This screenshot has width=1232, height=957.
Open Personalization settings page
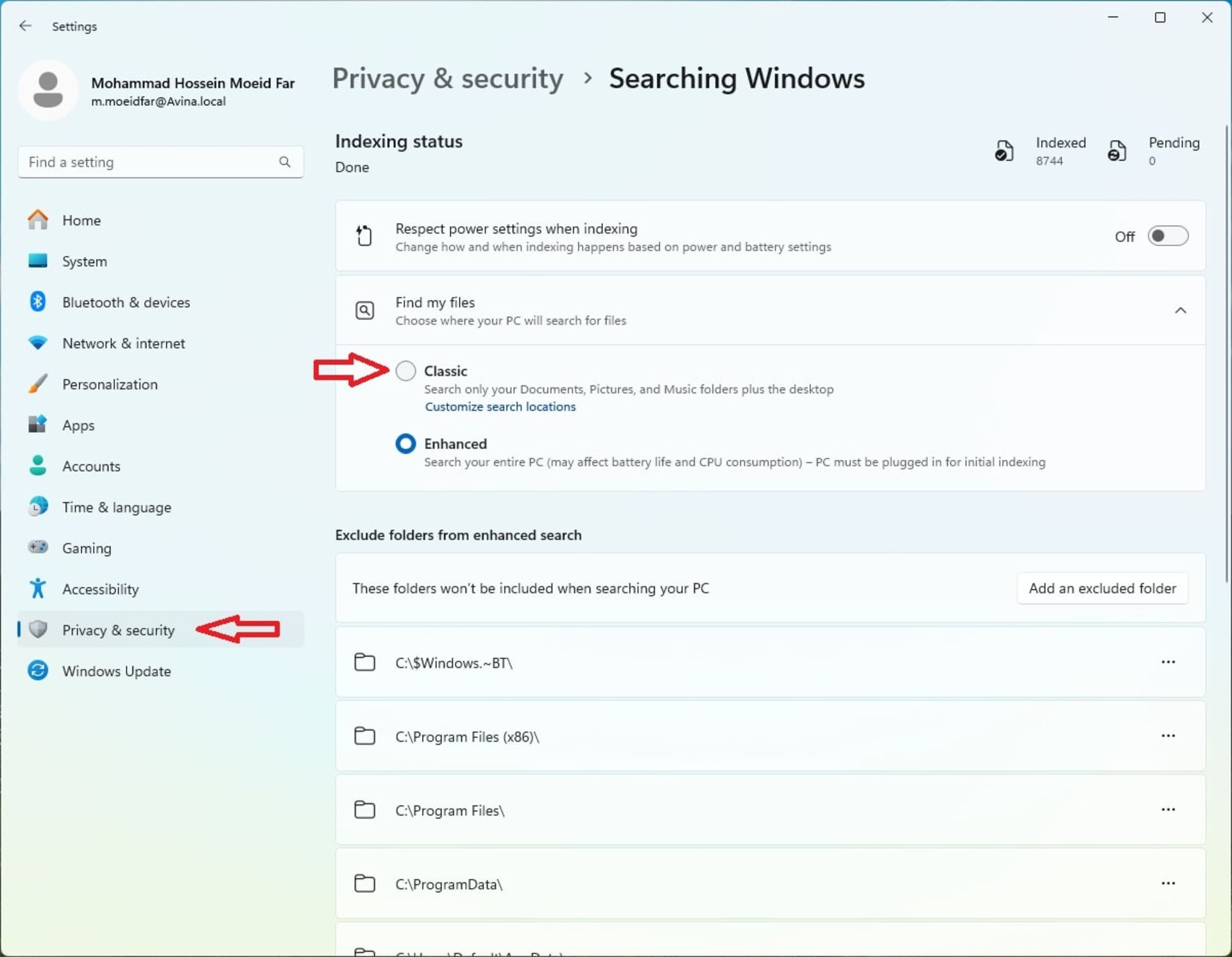[160, 384]
